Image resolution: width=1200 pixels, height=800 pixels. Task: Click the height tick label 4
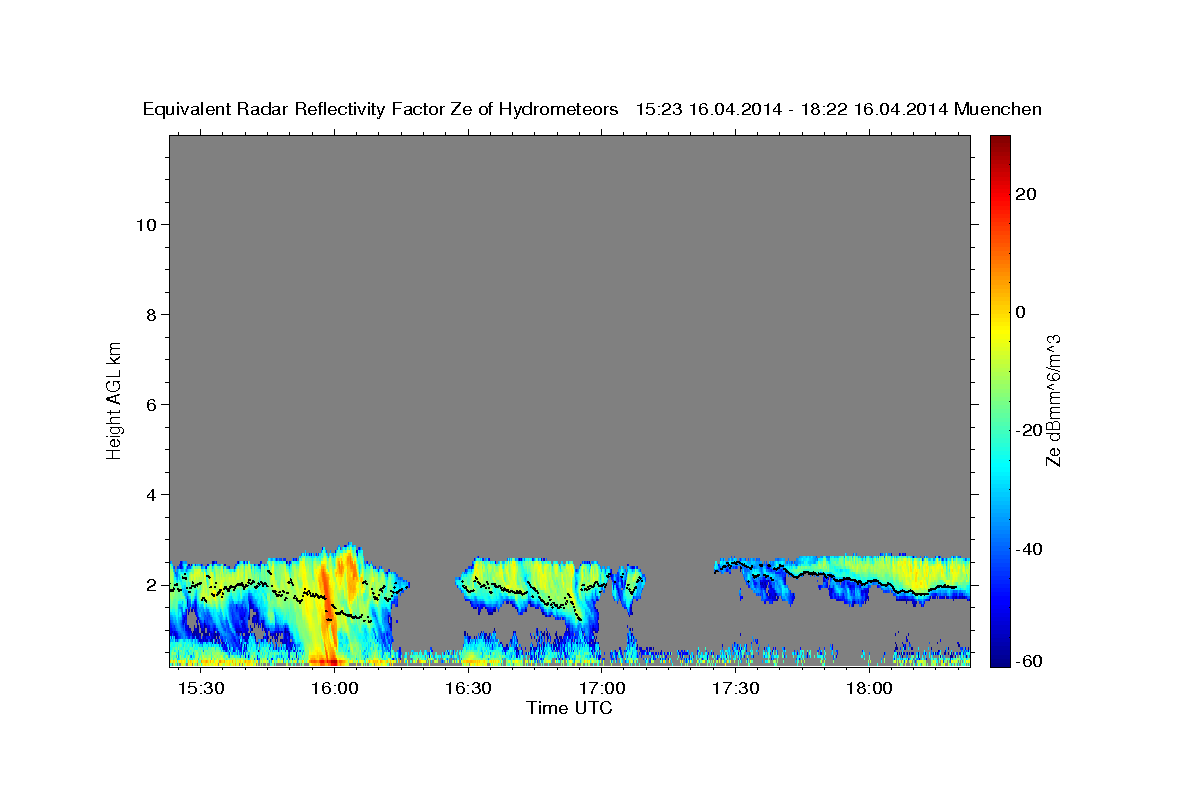tap(151, 494)
